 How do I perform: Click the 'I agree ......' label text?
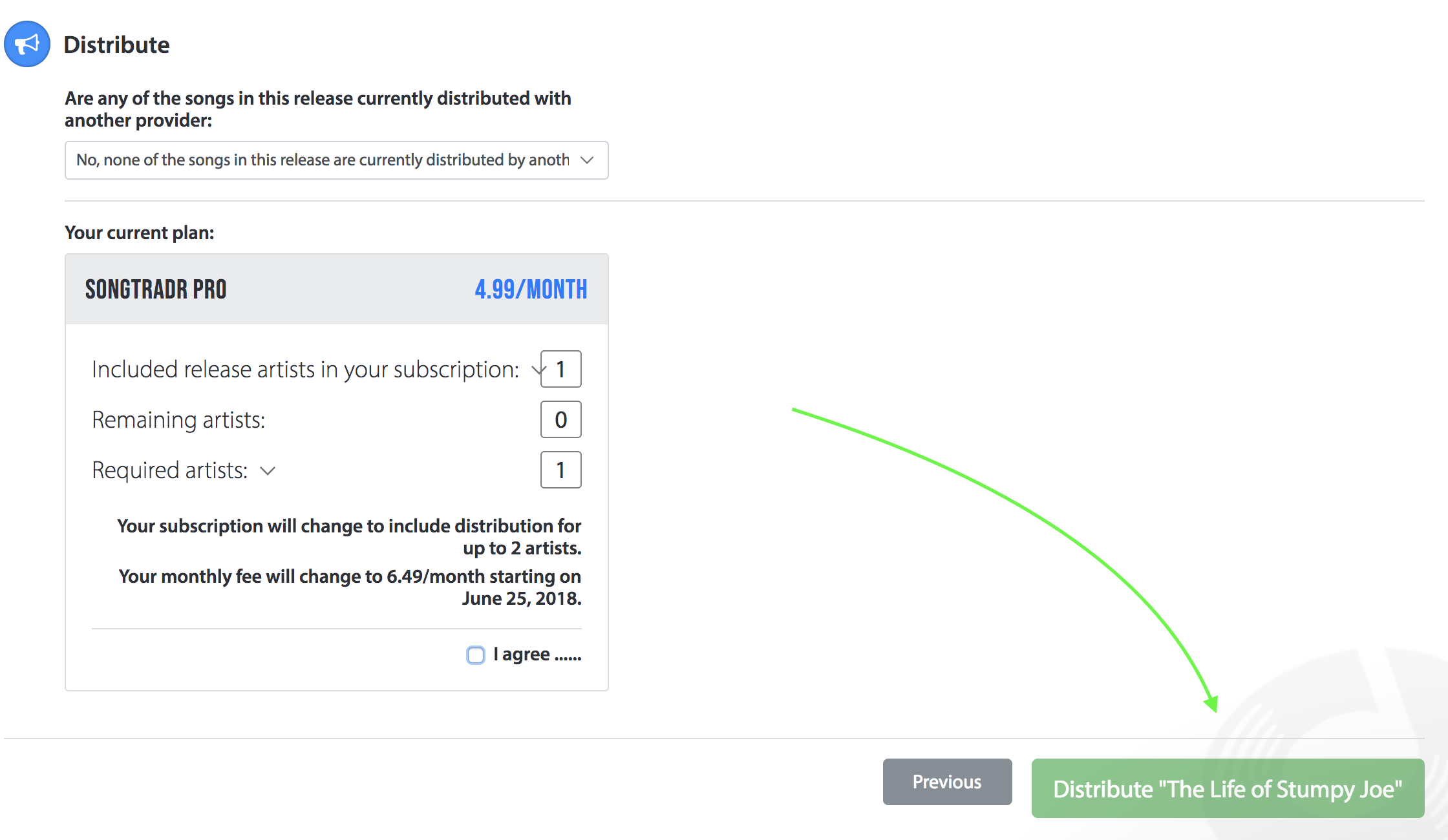point(537,655)
